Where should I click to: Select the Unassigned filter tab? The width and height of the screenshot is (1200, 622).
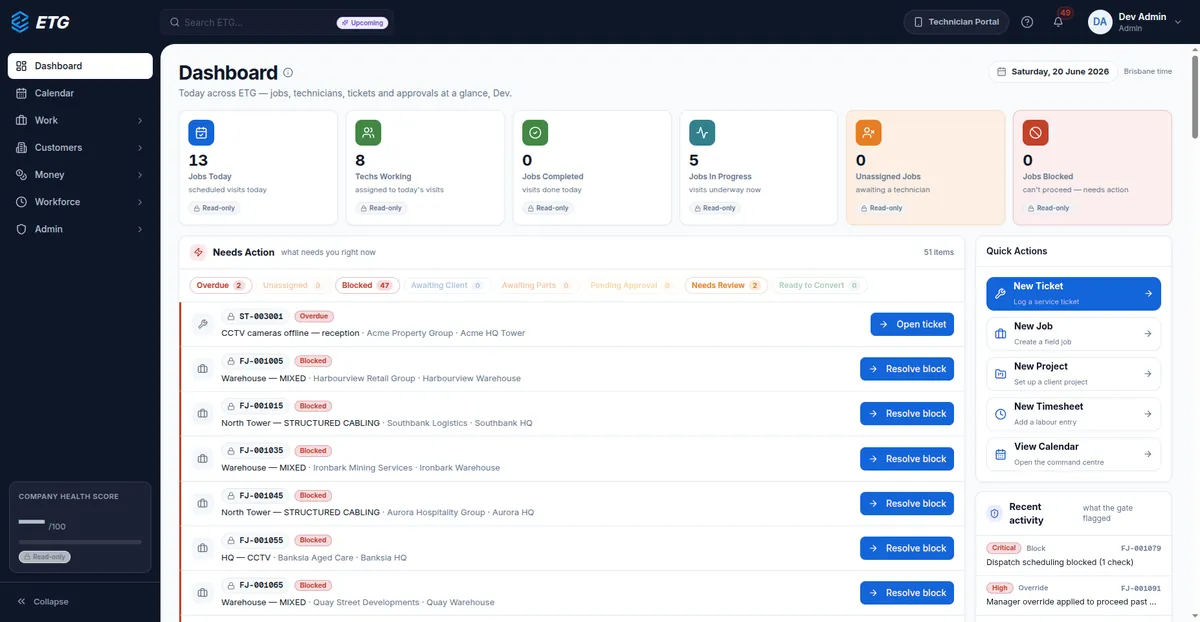[292, 286]
